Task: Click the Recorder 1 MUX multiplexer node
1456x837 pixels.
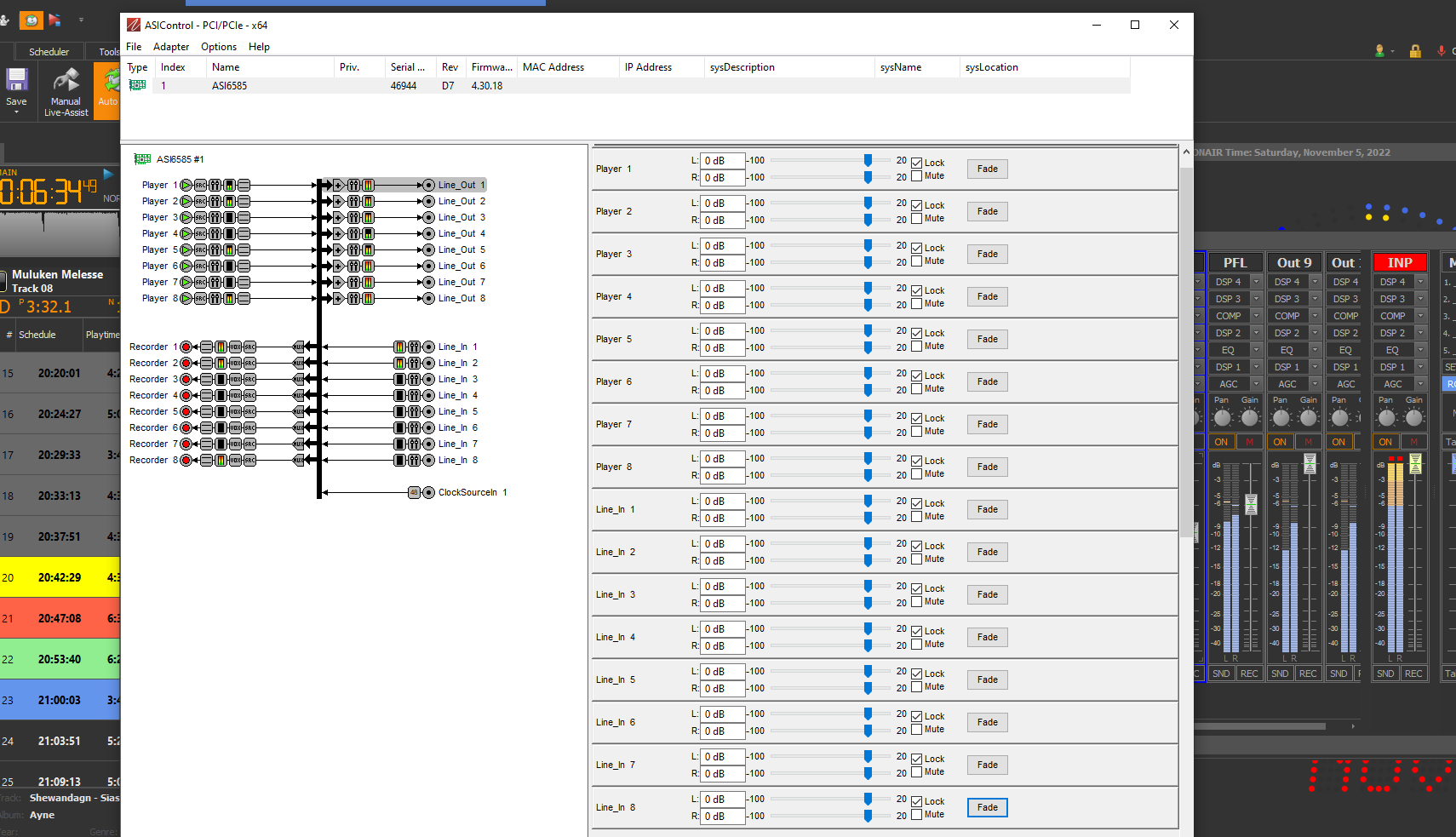Action: click(x=298, y=347)
